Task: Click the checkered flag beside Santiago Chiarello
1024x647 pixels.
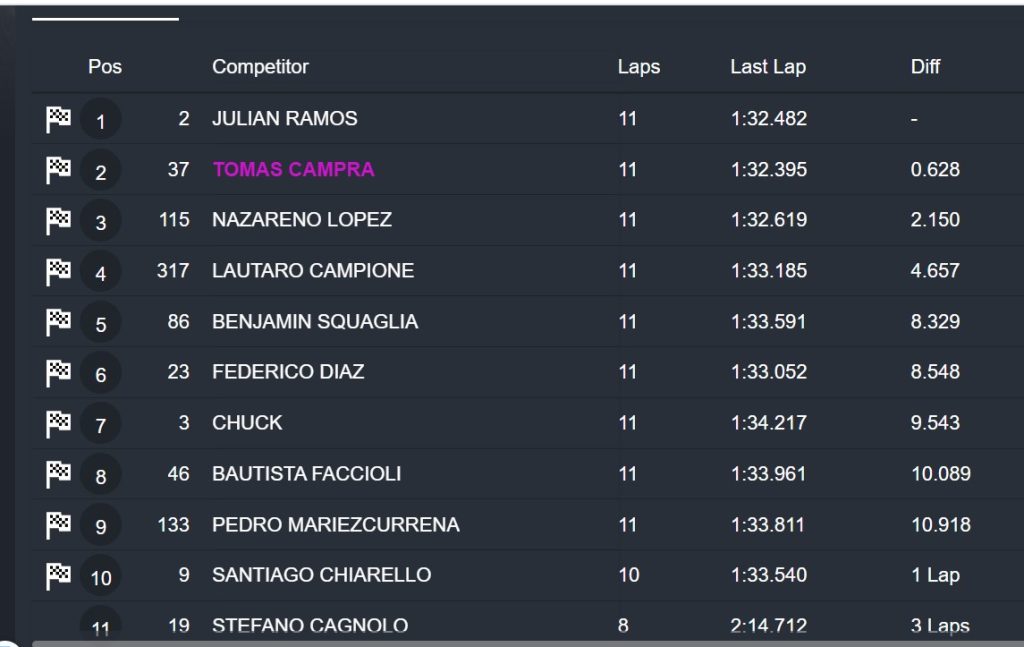Action: pos(59,576)
